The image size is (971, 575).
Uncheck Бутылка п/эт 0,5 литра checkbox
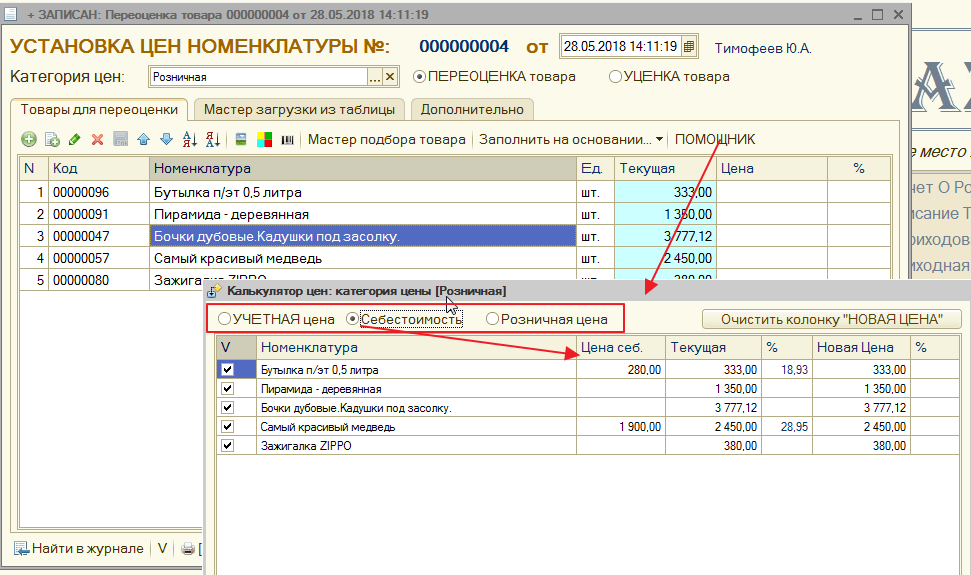(x=227, y=370)
